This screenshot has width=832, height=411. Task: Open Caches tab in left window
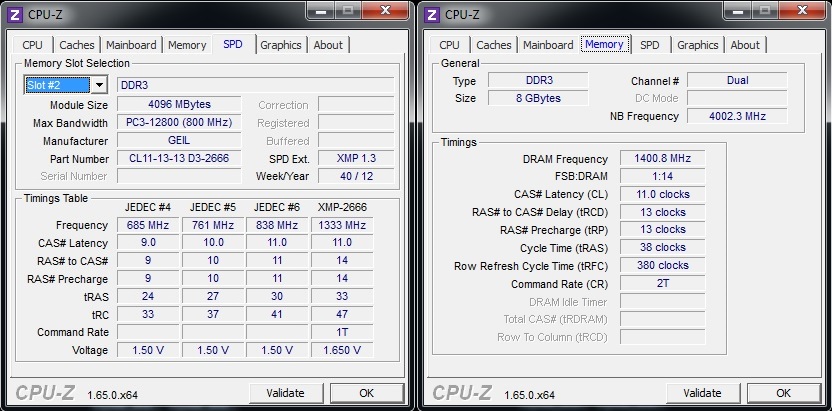tap(77, 45)
